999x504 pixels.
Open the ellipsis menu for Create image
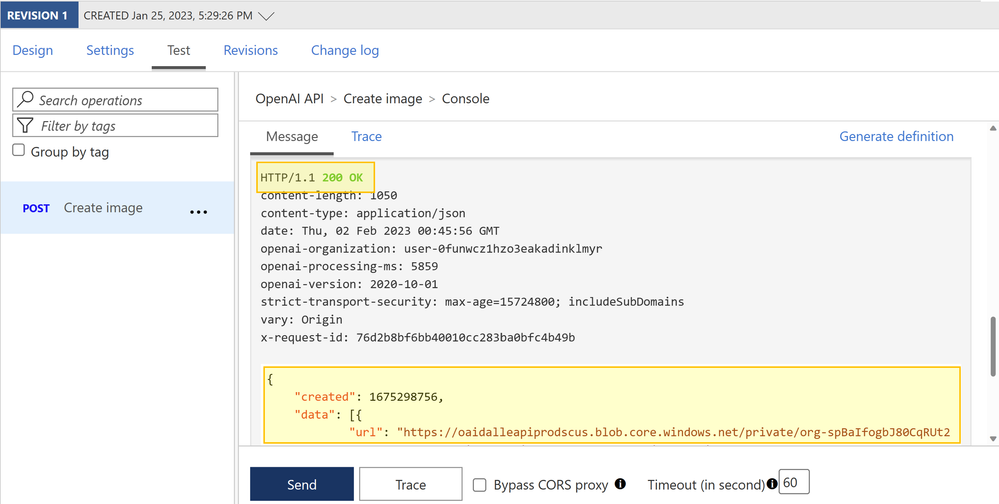(x=198, y=210)
